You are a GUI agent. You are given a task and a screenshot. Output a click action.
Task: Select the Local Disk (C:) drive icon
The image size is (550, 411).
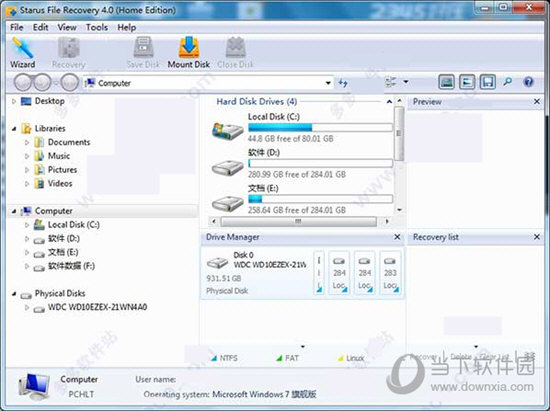228,131
